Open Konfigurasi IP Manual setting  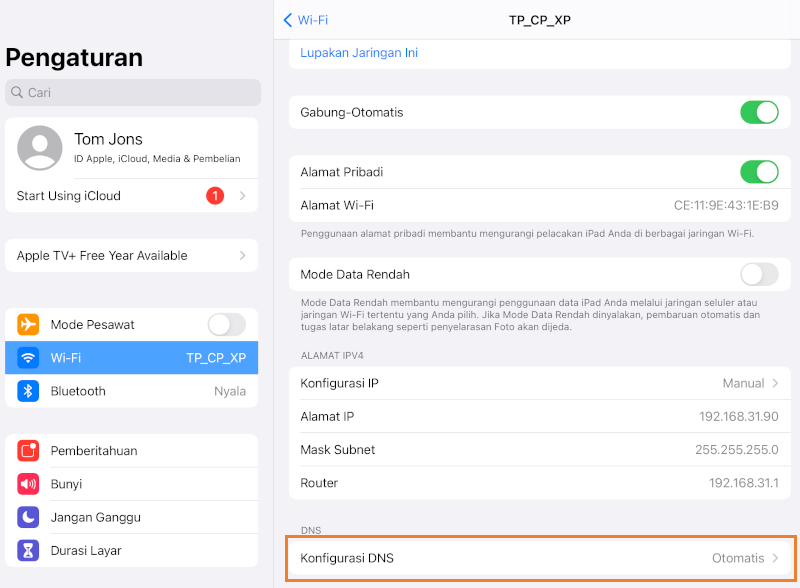pos(540,383)
